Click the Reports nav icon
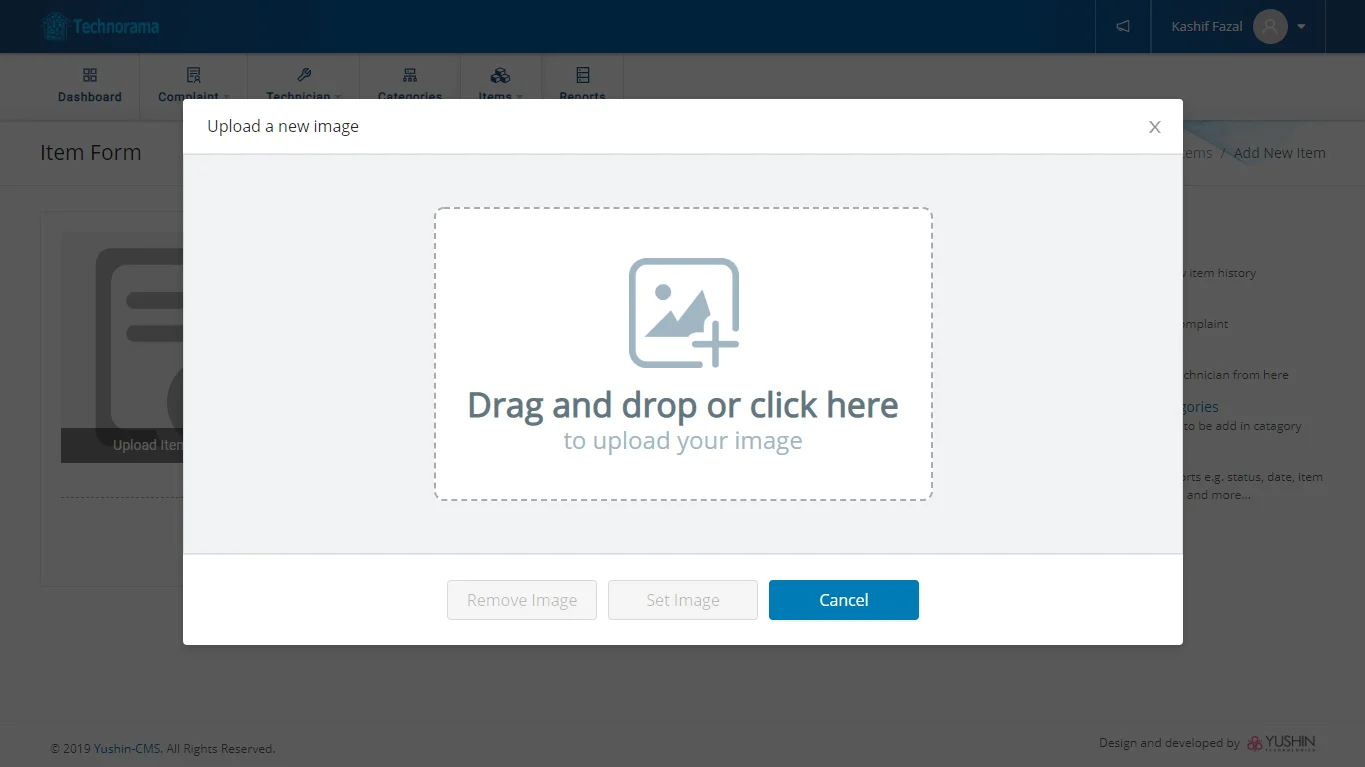 point(583,75)
